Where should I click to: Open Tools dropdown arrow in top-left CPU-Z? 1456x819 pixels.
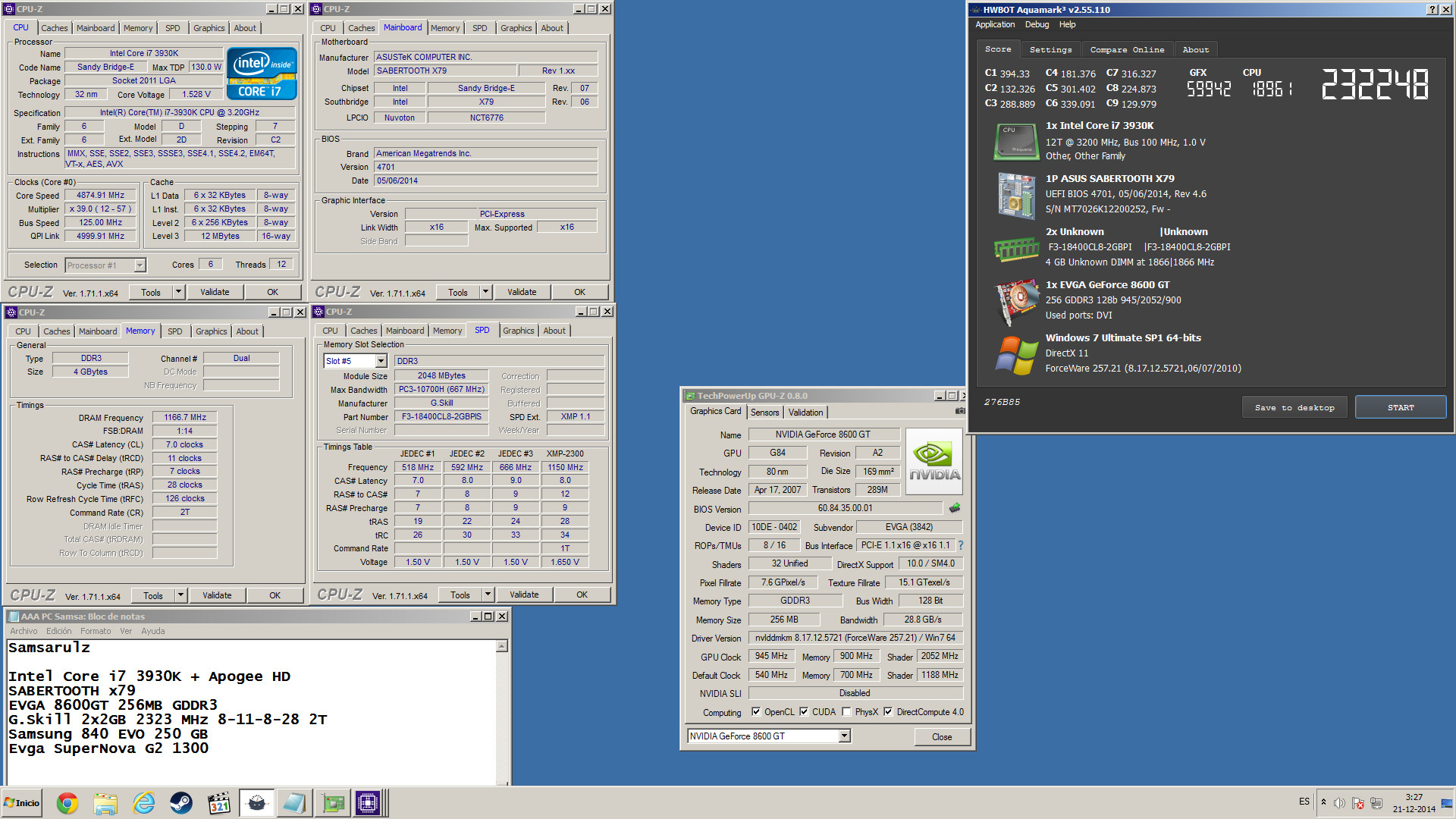point(179,292)
